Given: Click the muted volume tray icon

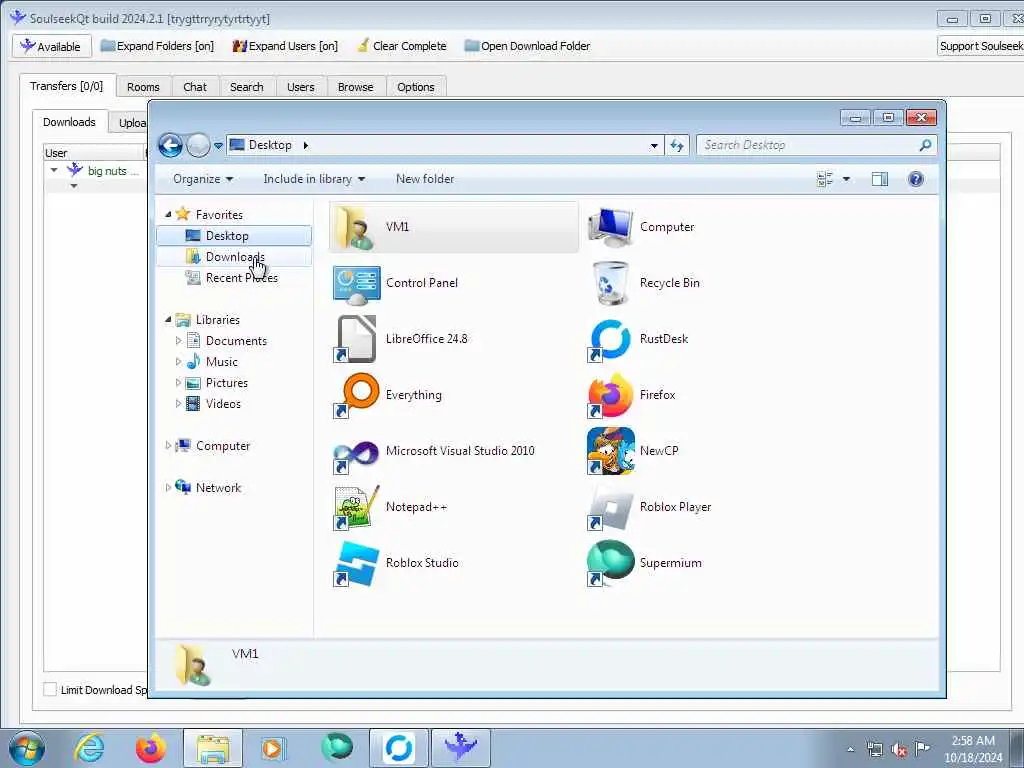Looking at the screenshot, I should 899,749.
